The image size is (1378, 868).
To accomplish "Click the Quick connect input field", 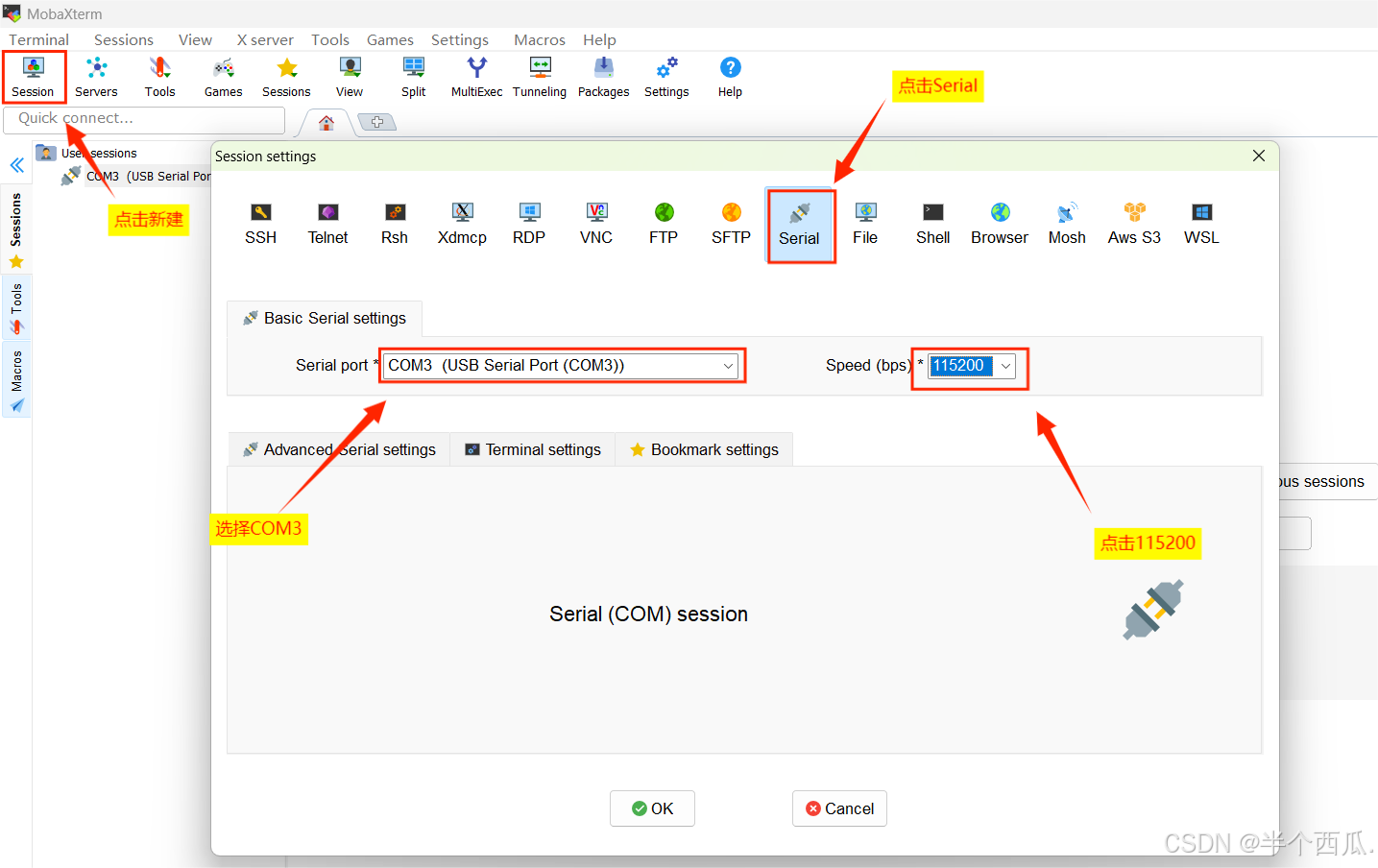I will [145, 119].
